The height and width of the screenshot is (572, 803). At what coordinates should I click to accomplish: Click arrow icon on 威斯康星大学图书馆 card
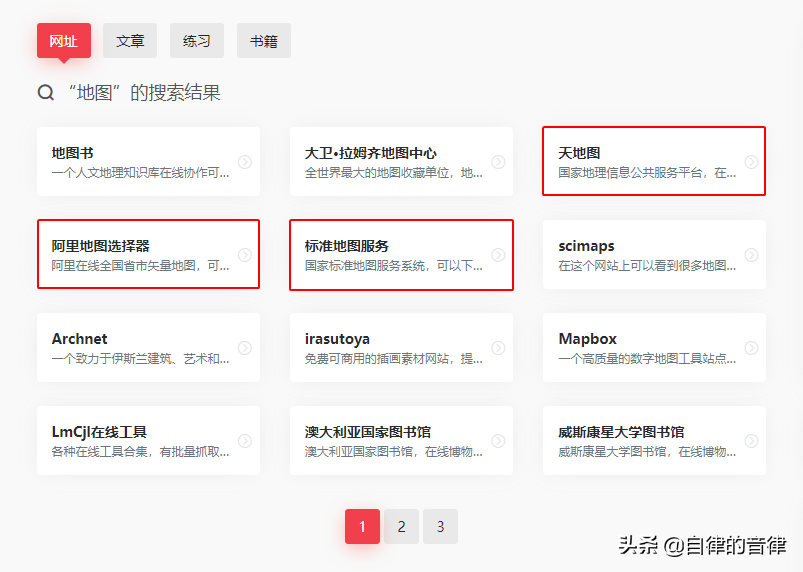(751, 441)
